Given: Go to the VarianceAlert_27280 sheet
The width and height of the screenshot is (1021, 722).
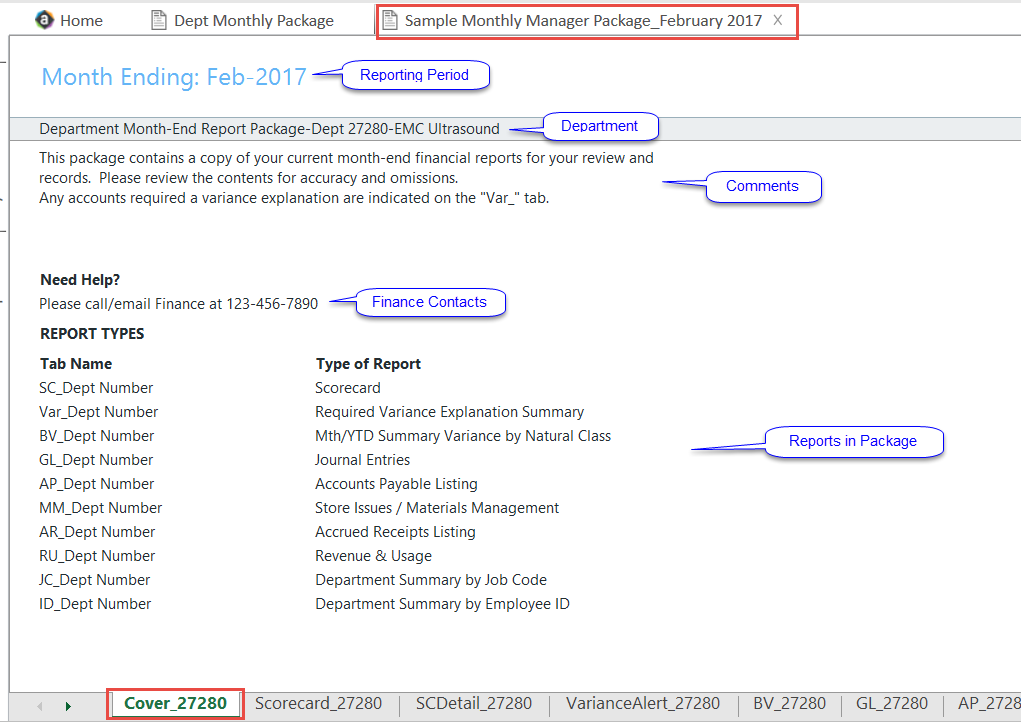Looking at the screenshot, I should pos(642,703).
